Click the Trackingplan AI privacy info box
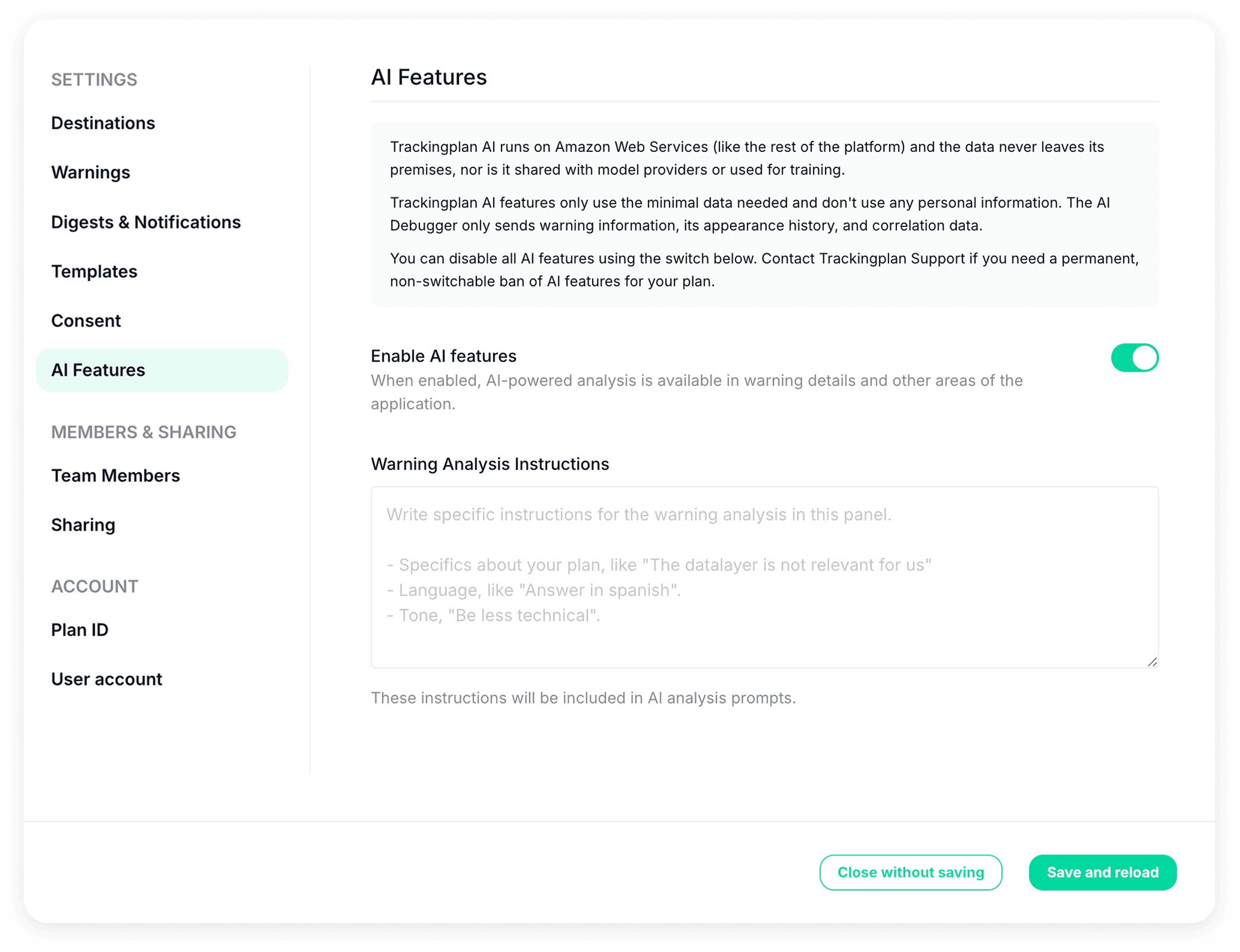Screen dimensions: 1240x952 [764, 214]
